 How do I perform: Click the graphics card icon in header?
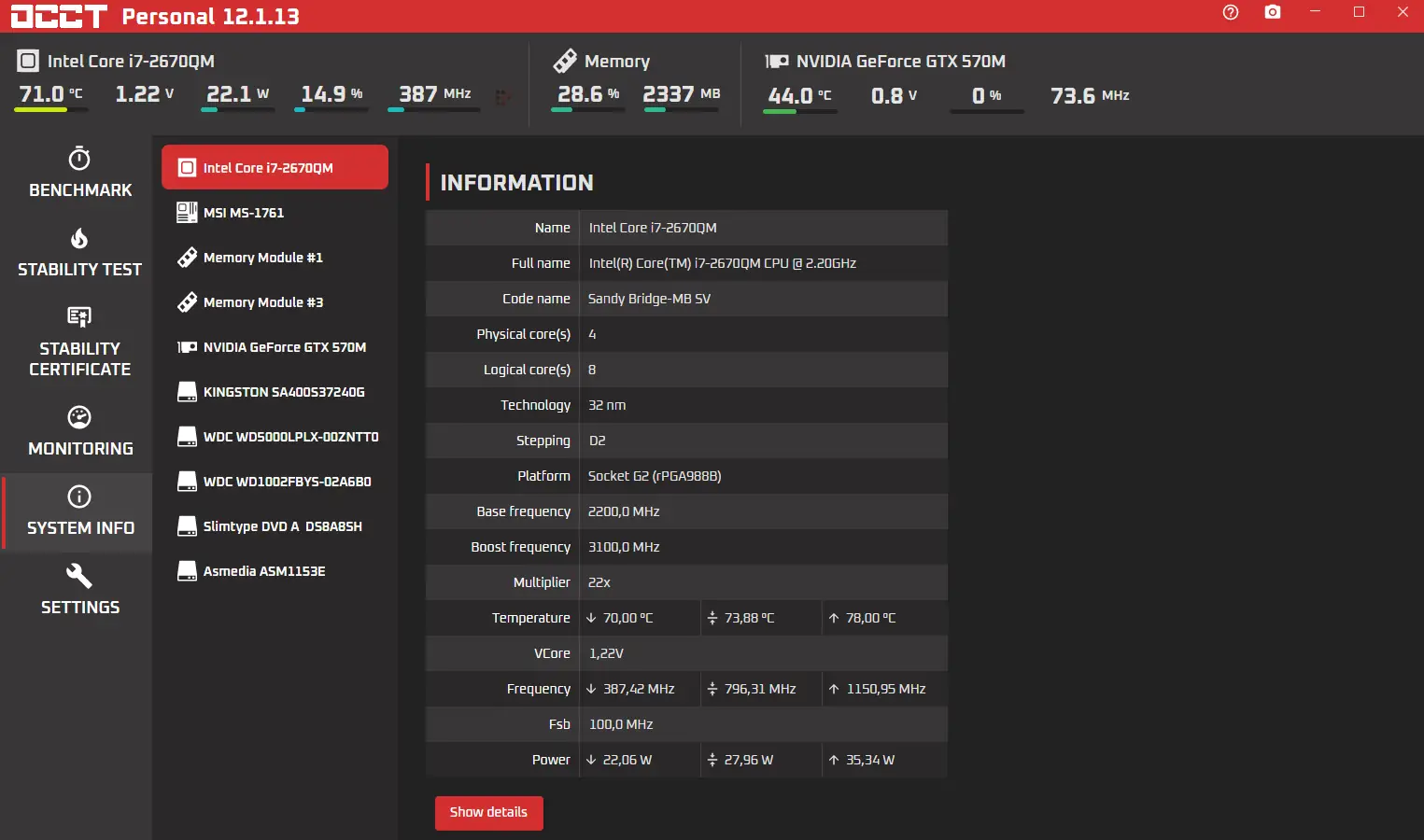pyautogui.click(x=777, y=62)
